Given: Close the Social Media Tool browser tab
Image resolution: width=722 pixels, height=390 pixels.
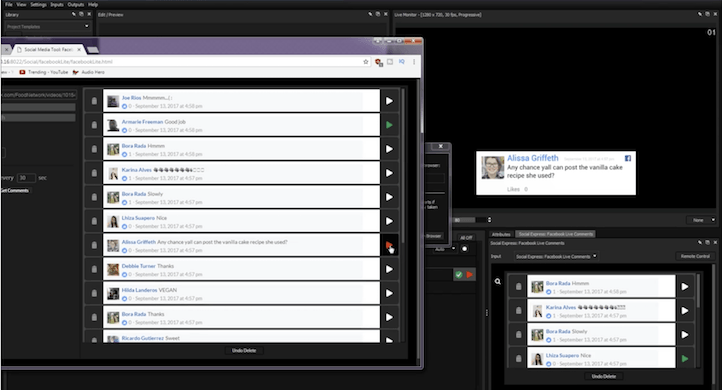Looking at the screenshot, I should pyautogui.click(x=79, y=49).
